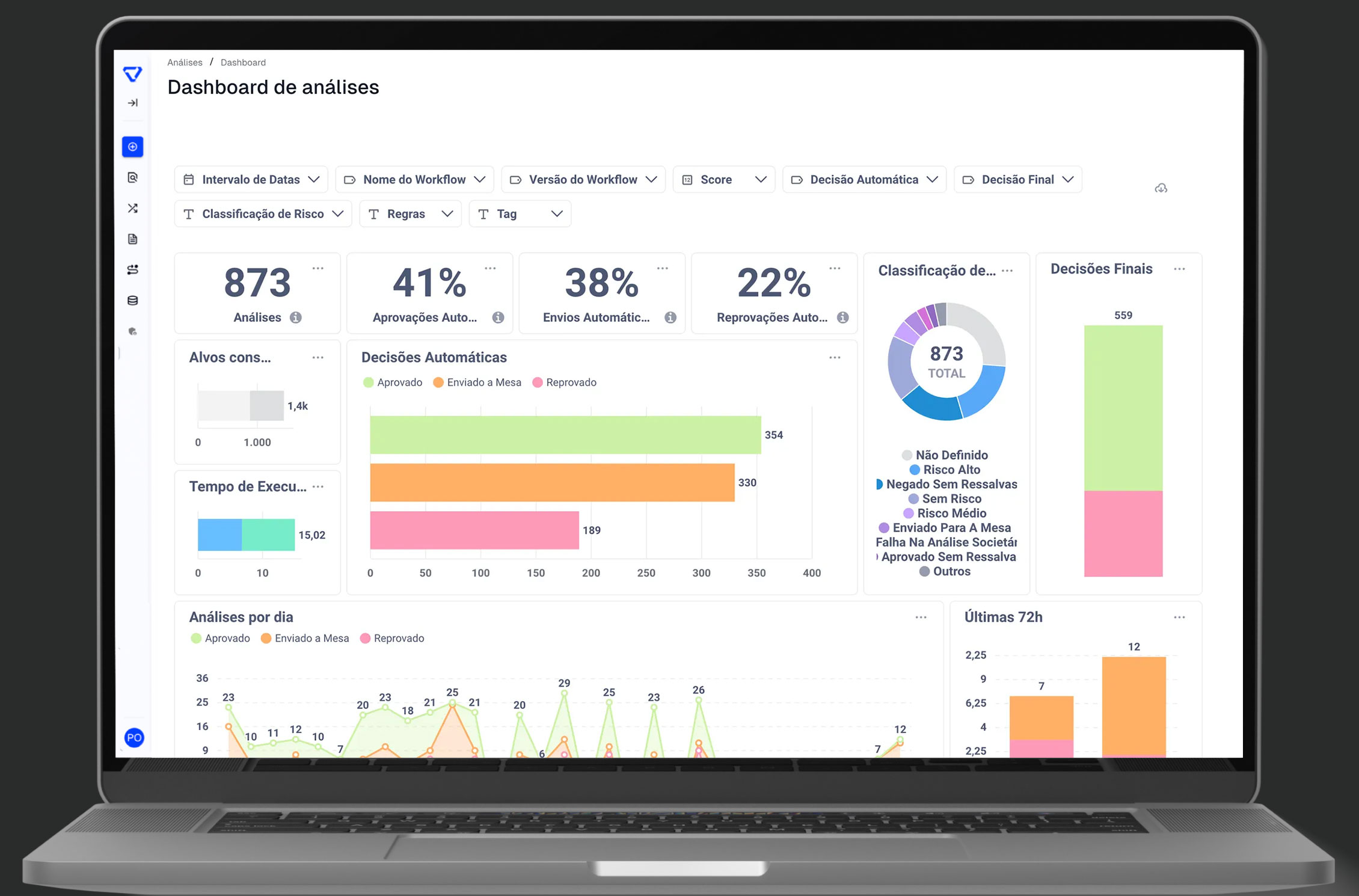Open the database stack sidebar icon
Screen dimensions: 1359x896
click(x=133, y=300)
